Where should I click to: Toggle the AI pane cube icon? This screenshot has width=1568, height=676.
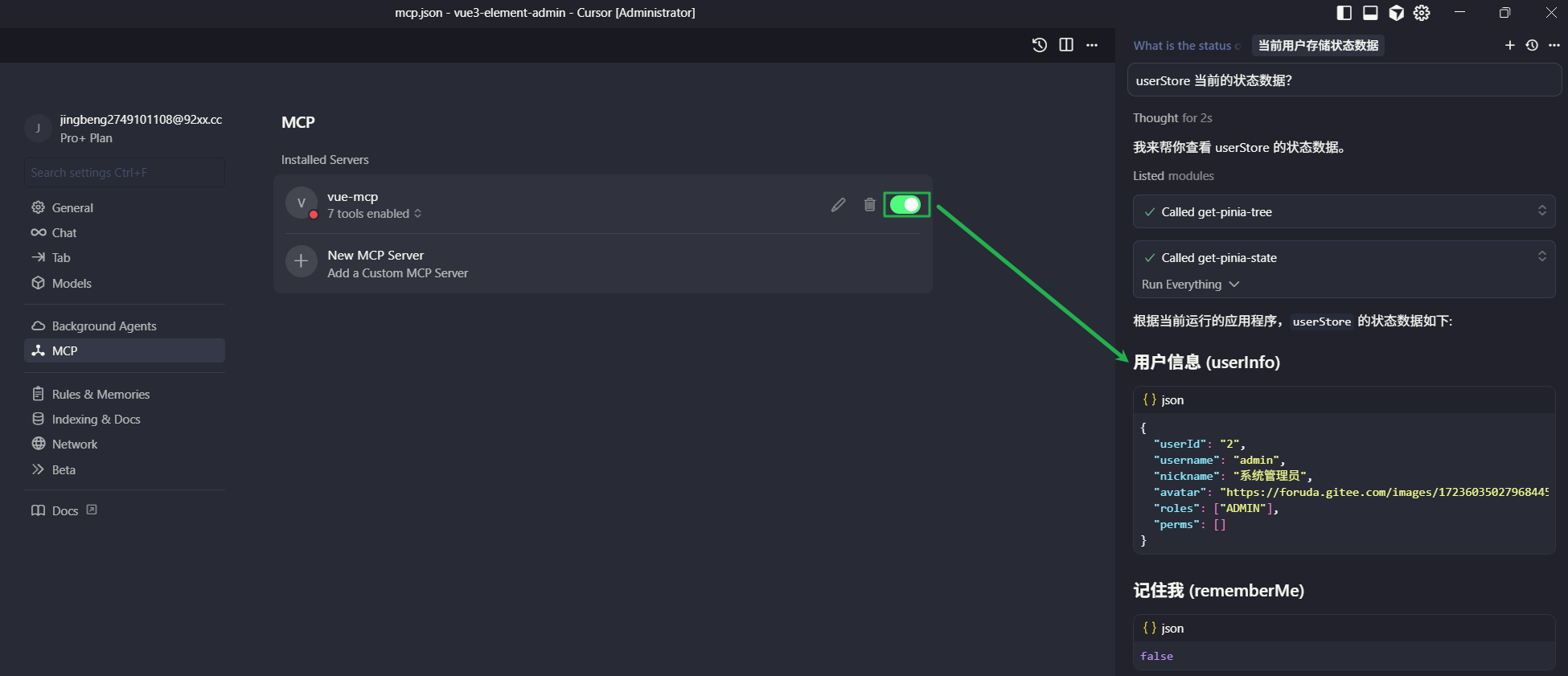pyautogui.click(x=1397, y=13)
